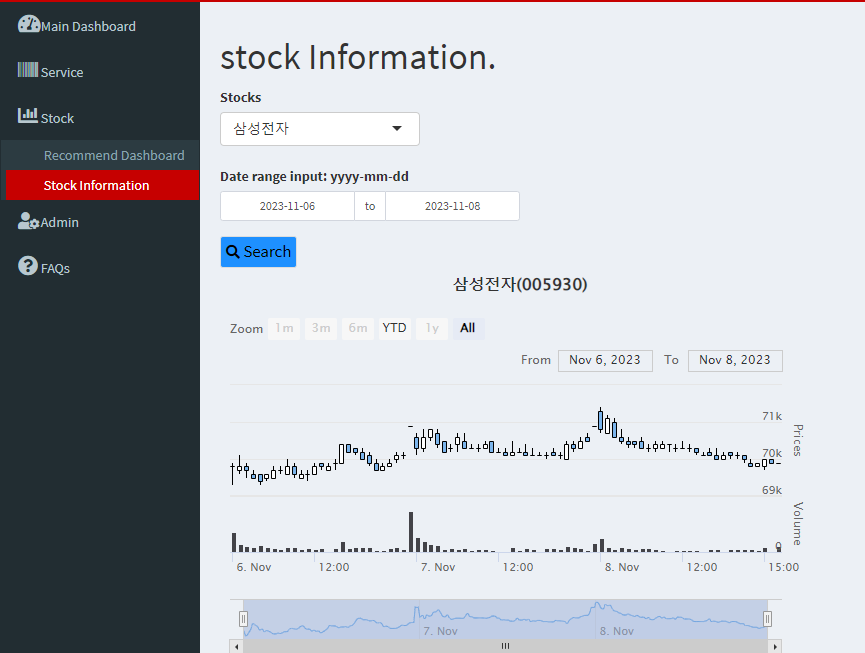The height and width of the screenshot is (653, 865).
Task: Click the tallest volume bar near 7. Nov
Action: pos(411,532)
